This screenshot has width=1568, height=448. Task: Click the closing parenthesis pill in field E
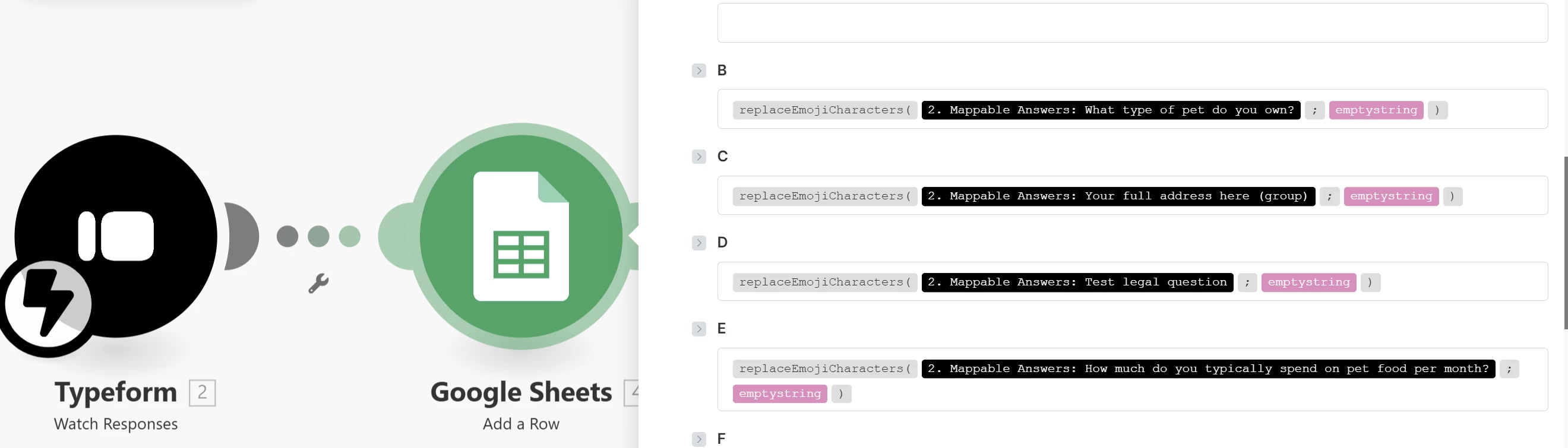tap(841, 394)
